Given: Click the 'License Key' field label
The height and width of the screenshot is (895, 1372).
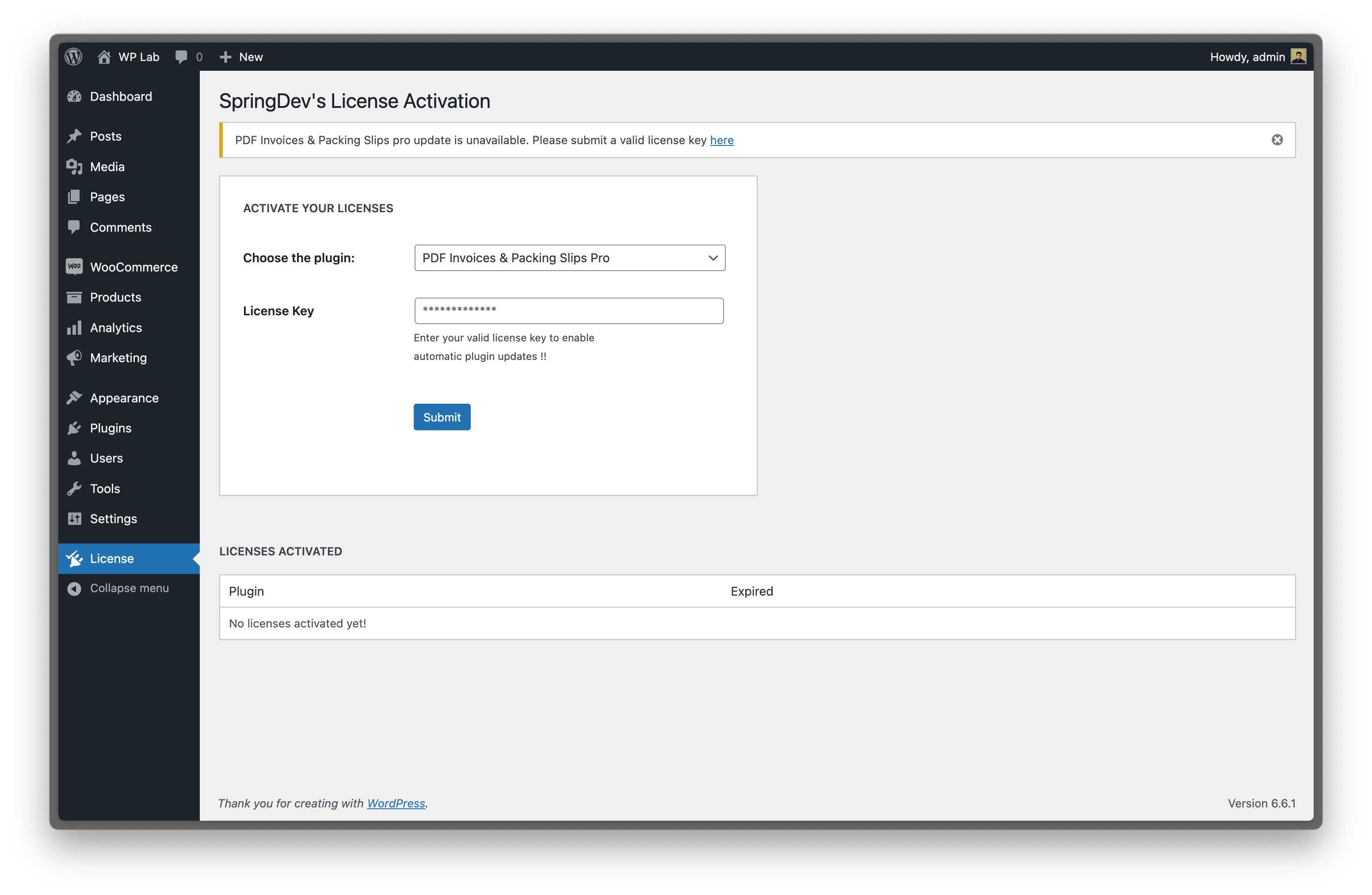Looking at the screenshot, I should [x=278, y=311].
